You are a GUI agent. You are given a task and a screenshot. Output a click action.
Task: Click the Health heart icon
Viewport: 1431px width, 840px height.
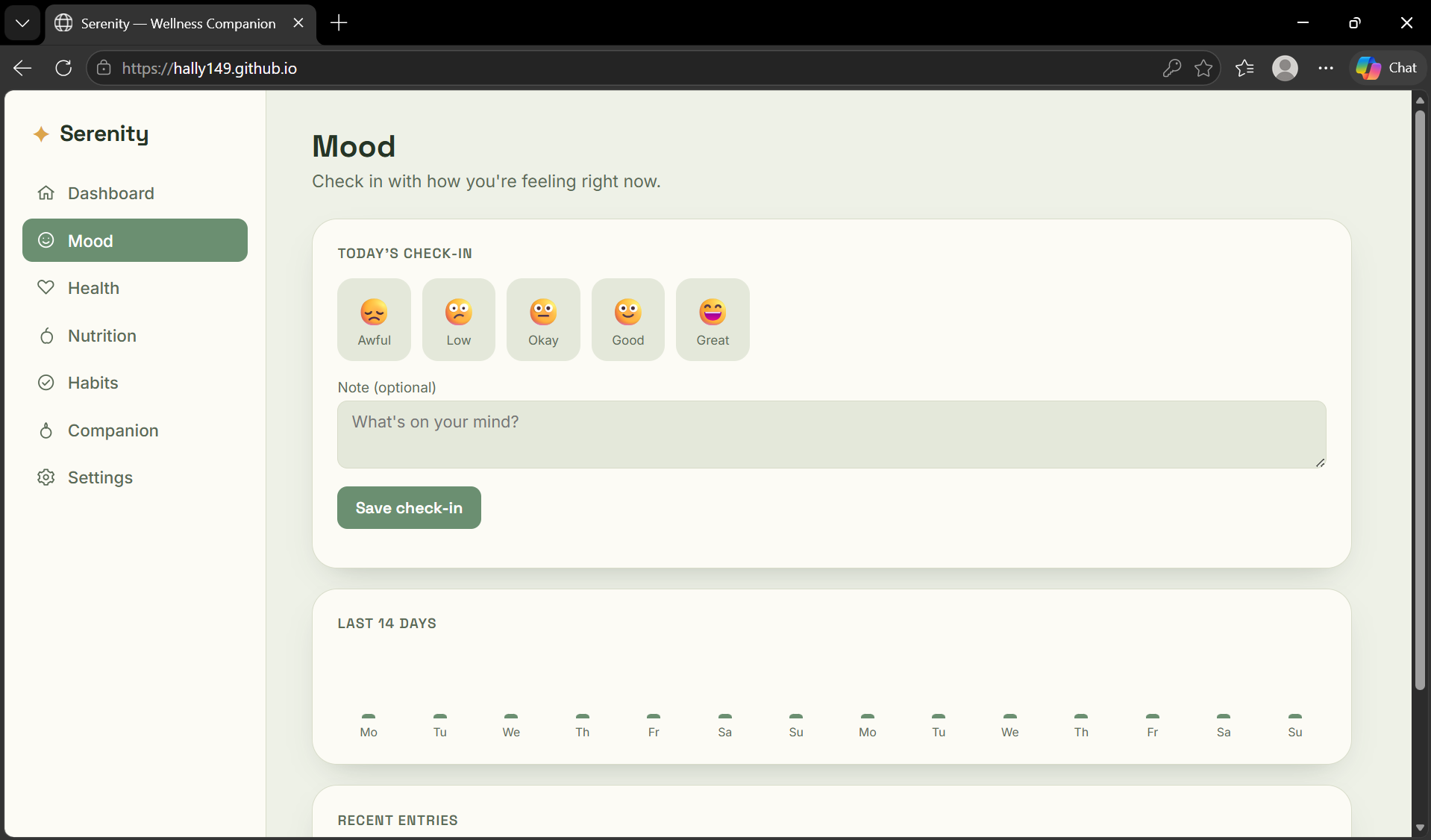point(46,288)
